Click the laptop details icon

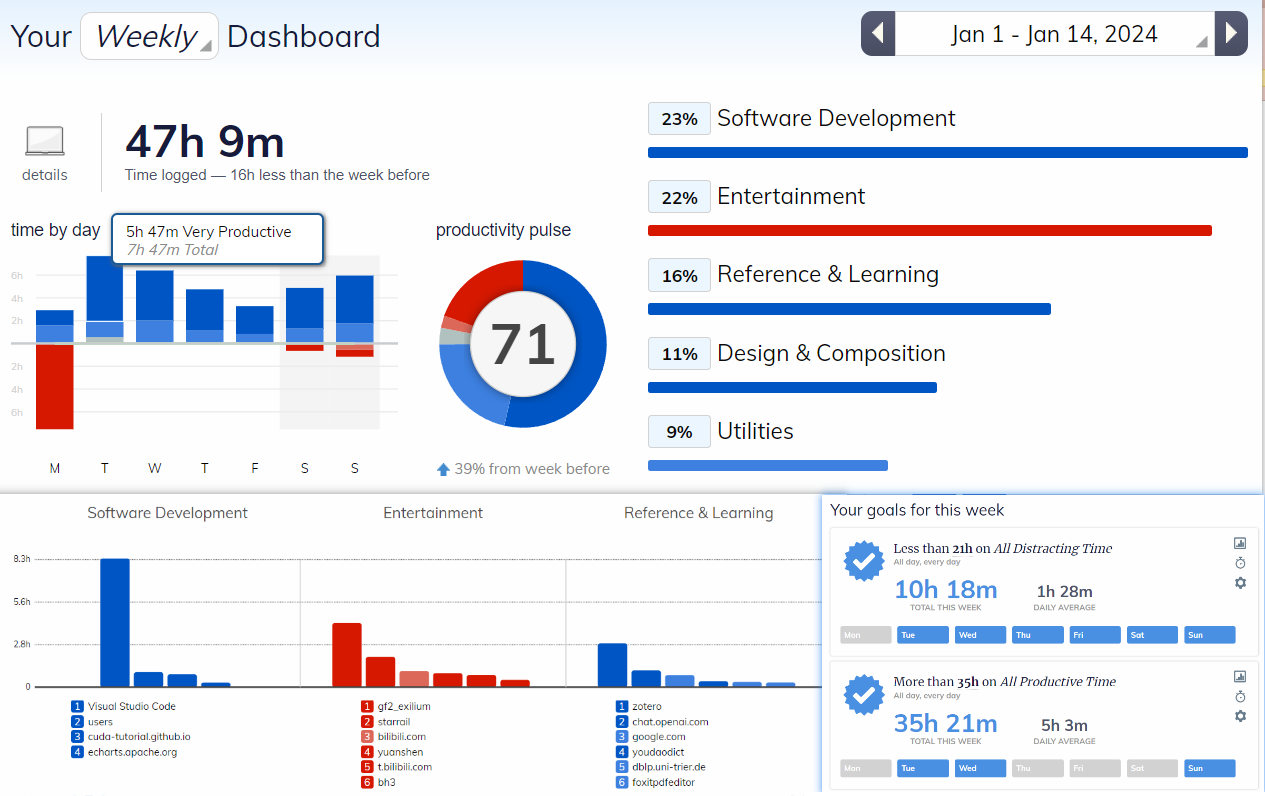coord(45,142)
